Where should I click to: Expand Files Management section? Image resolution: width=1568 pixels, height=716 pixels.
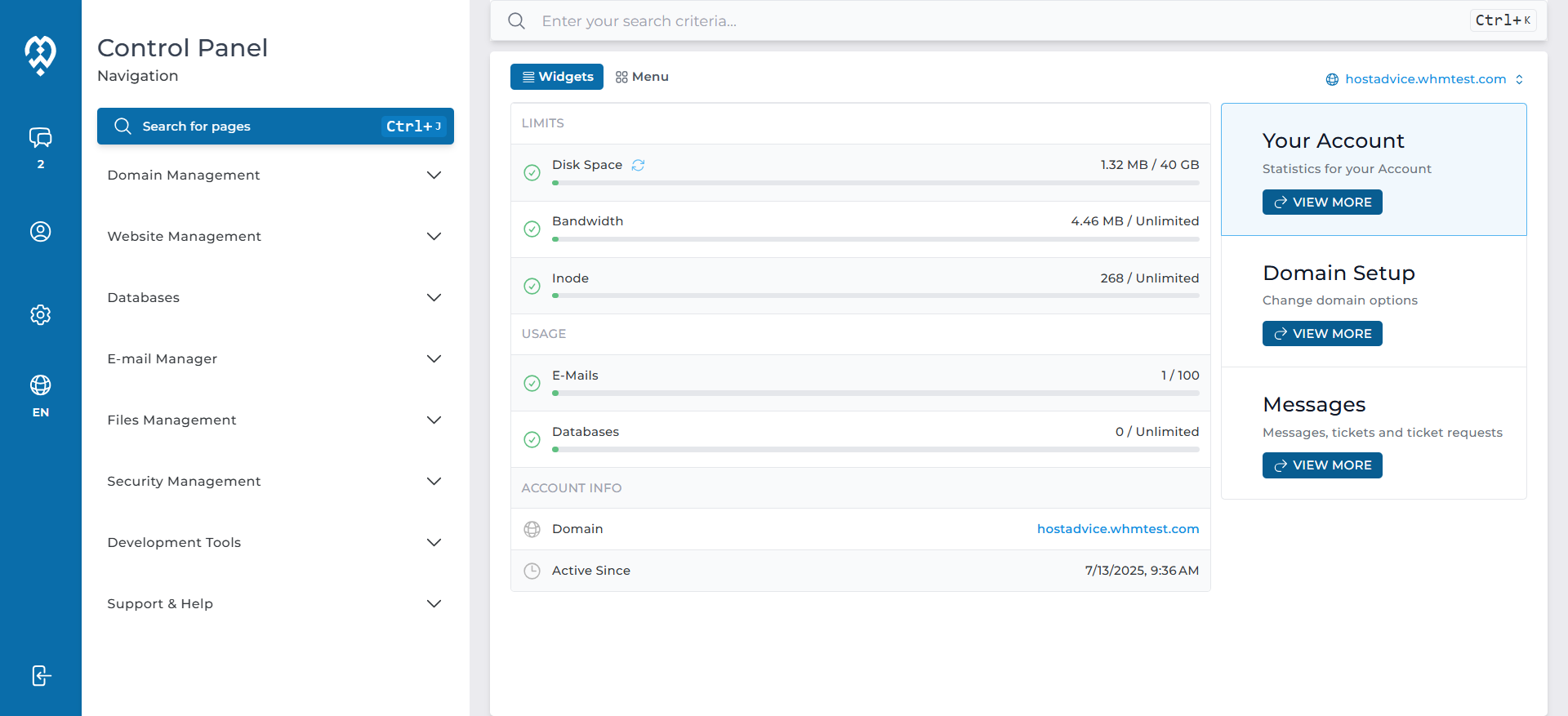click(274, 420)
